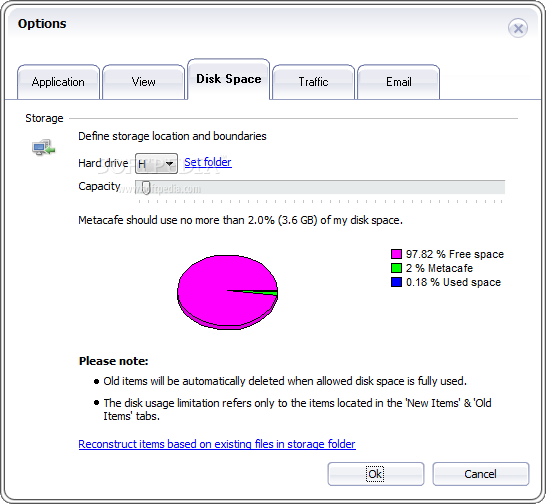Viewport: 546px width, 504px height.
Task: Expand the Hard drive H dropdown
Action: click(156, 163)
